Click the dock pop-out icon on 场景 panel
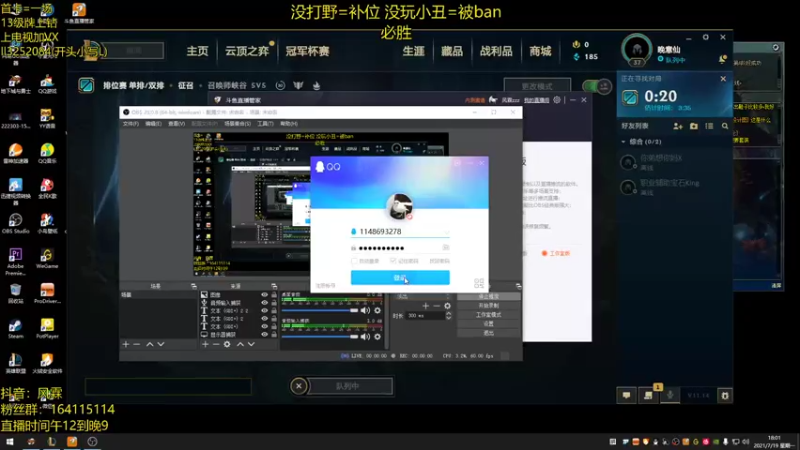The image size is (800, 450). click(x=193, y=286)
